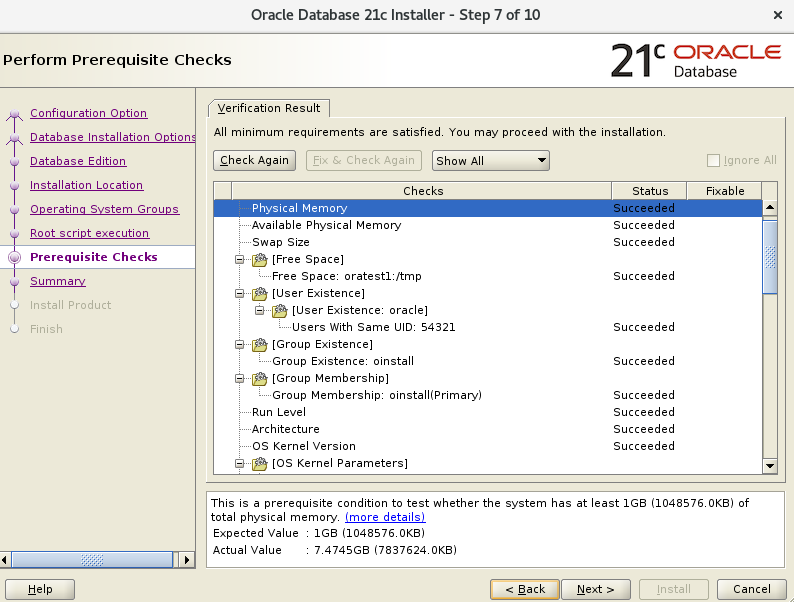Click the Group Existence folder icon

point(260,345)
